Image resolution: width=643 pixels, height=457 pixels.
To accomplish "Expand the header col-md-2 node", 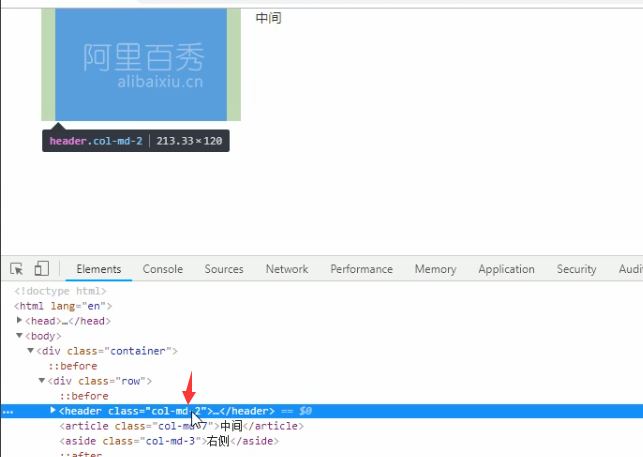I will 52,410.
